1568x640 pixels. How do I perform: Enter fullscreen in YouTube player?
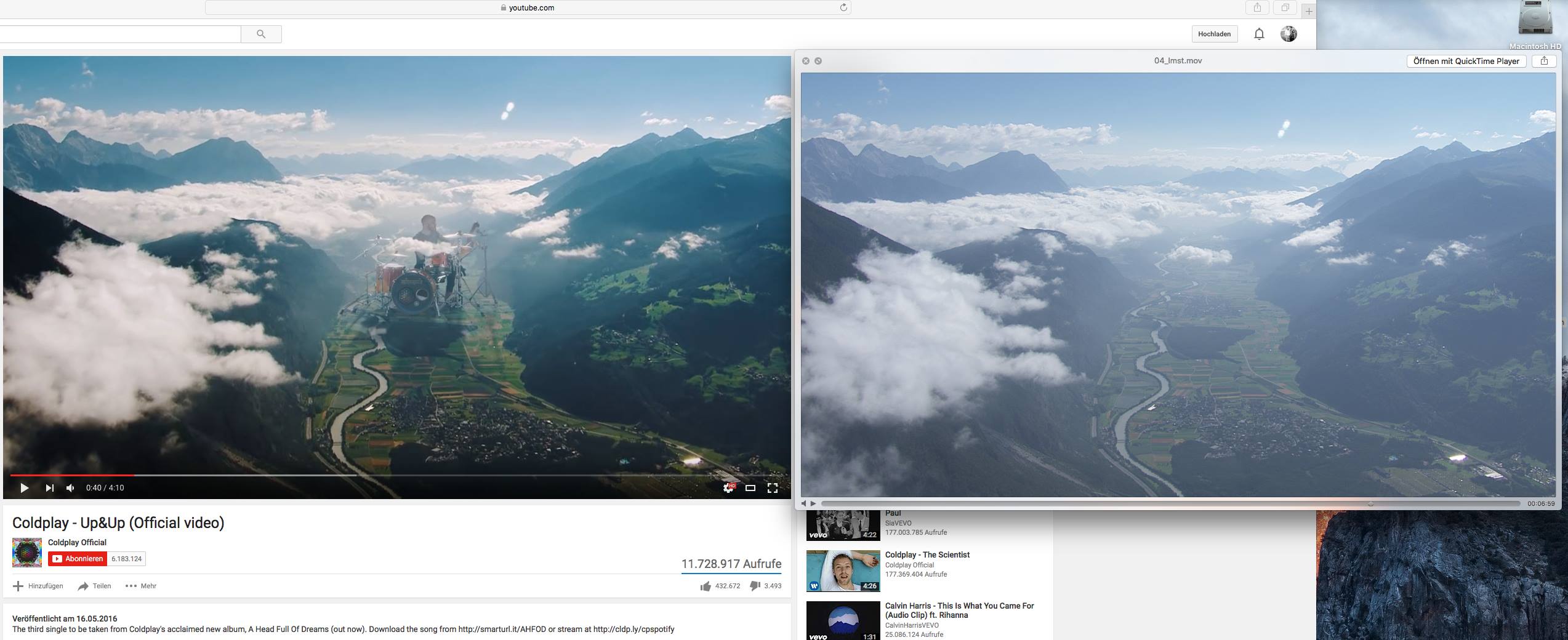772,488
